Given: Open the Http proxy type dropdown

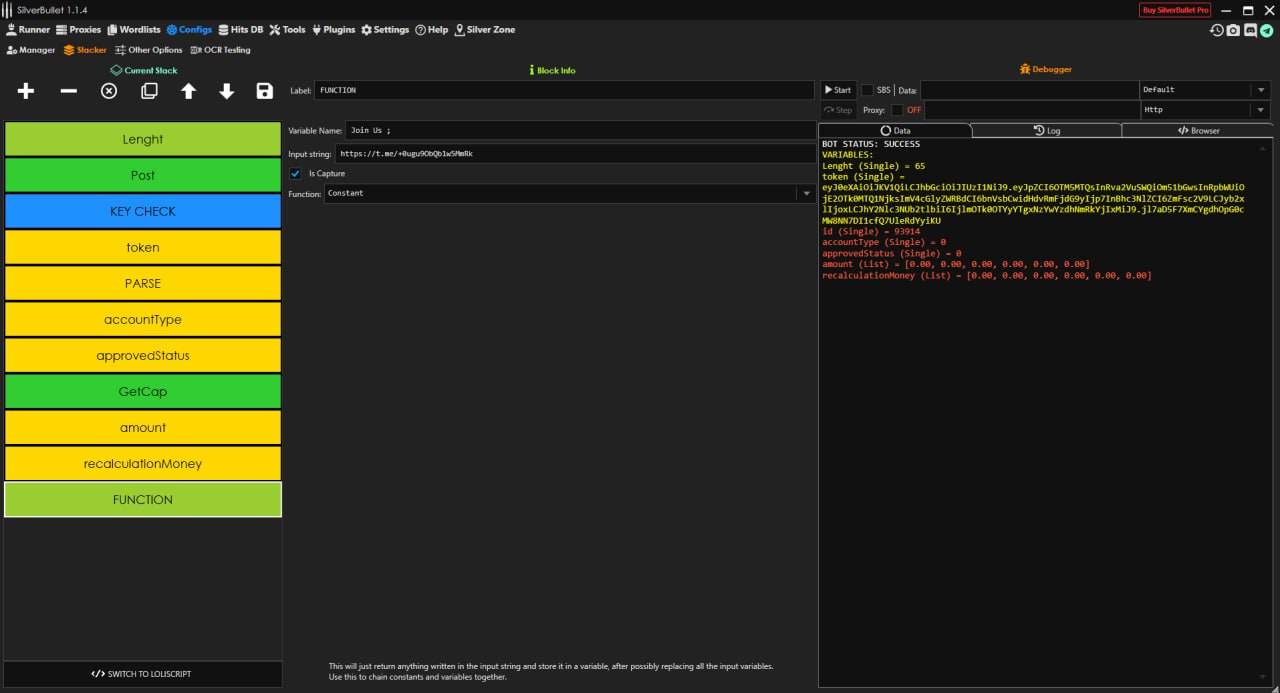Looking at the screenshot, I should pos(1259,110).
